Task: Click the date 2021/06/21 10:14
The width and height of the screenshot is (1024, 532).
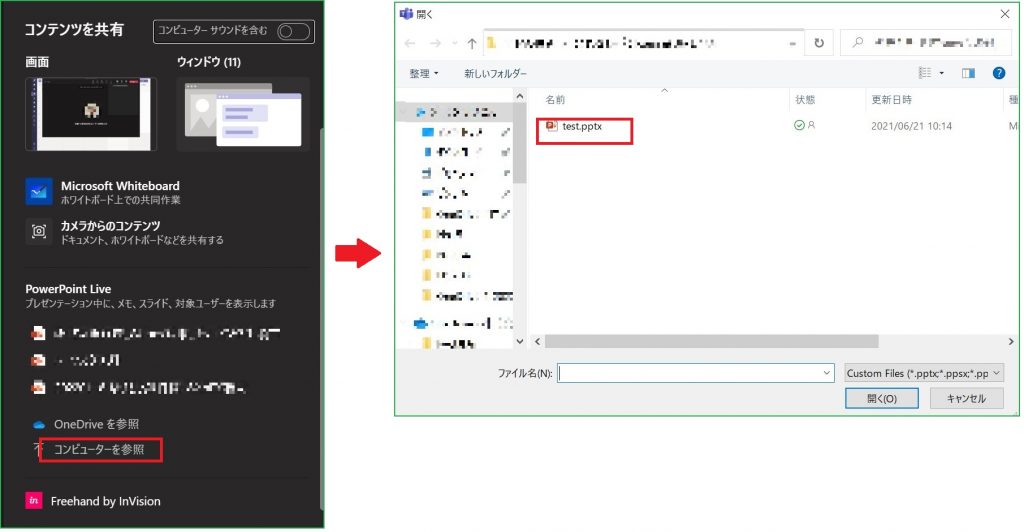Action: click(911, 126)
